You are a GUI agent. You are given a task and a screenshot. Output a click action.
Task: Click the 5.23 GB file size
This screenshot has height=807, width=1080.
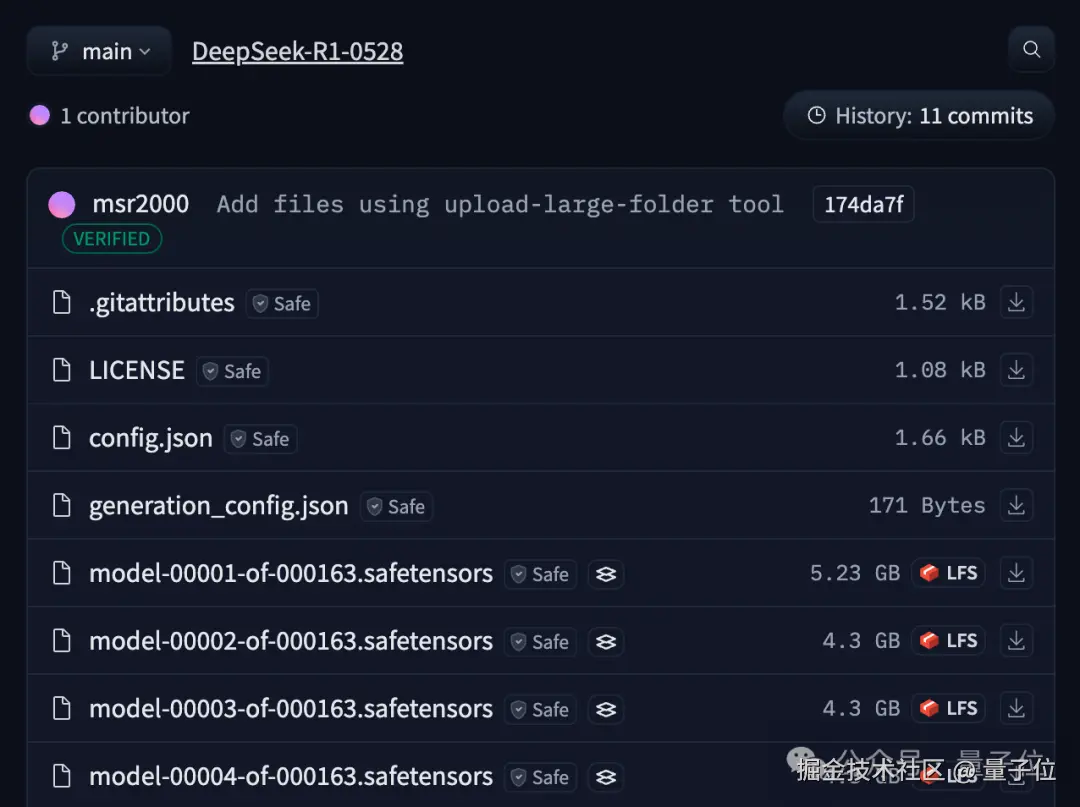coord(855,573)
